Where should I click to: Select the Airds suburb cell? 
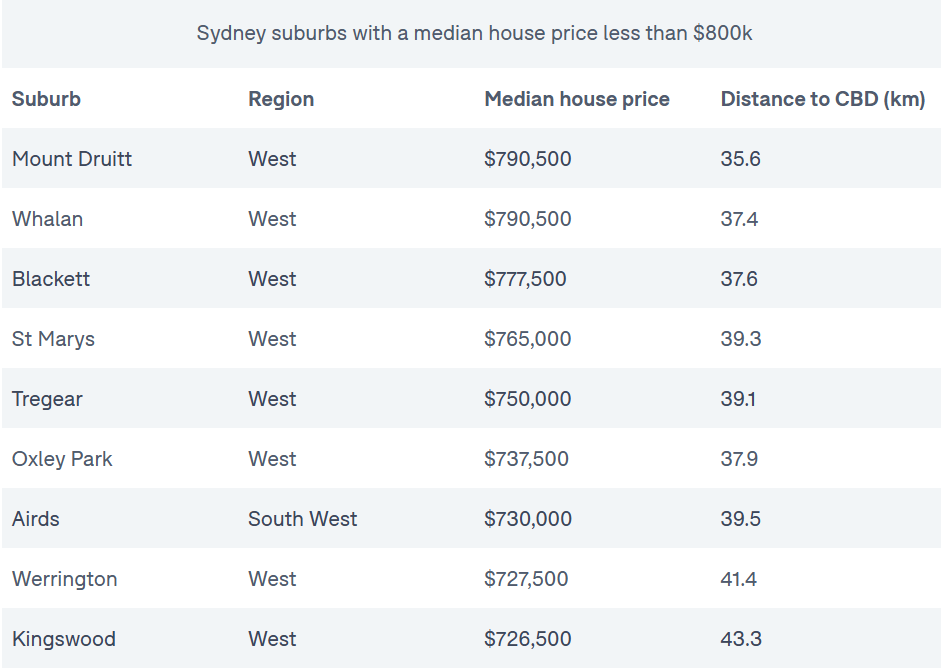tap(36, 519)
